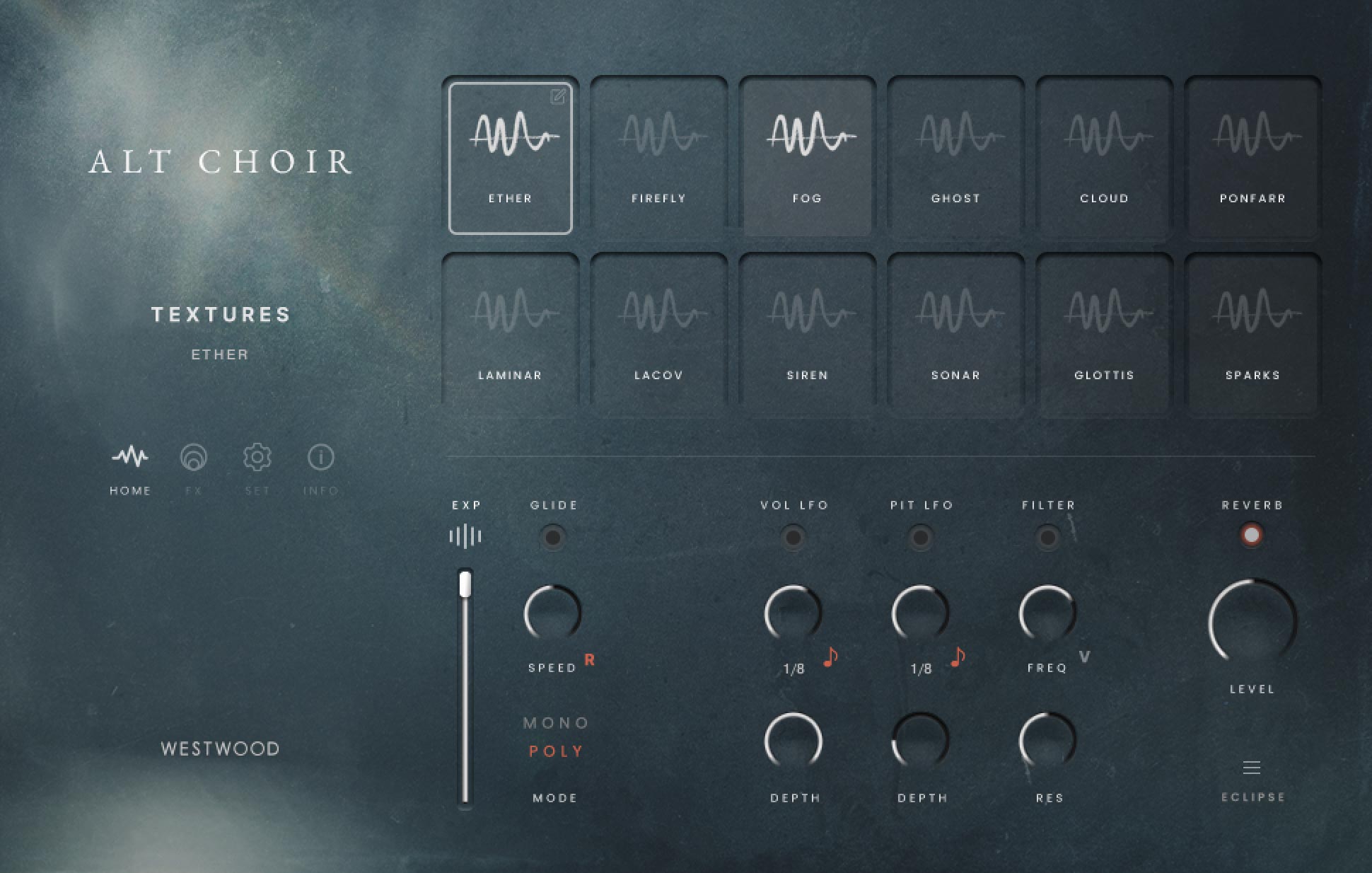Click the edit icon on the Ether tile
The height and width of the screenshot is (873, 1372).
pyautogui.click(x=557, y=96)
